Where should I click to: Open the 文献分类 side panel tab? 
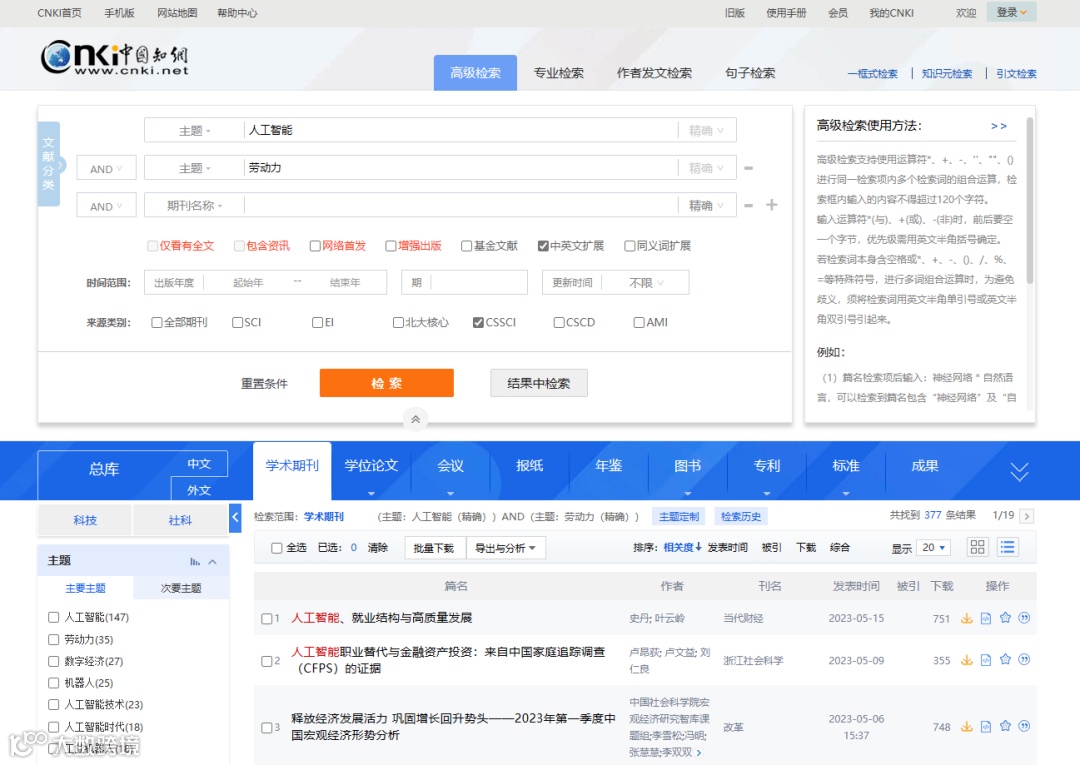click(x=48, y=163)
